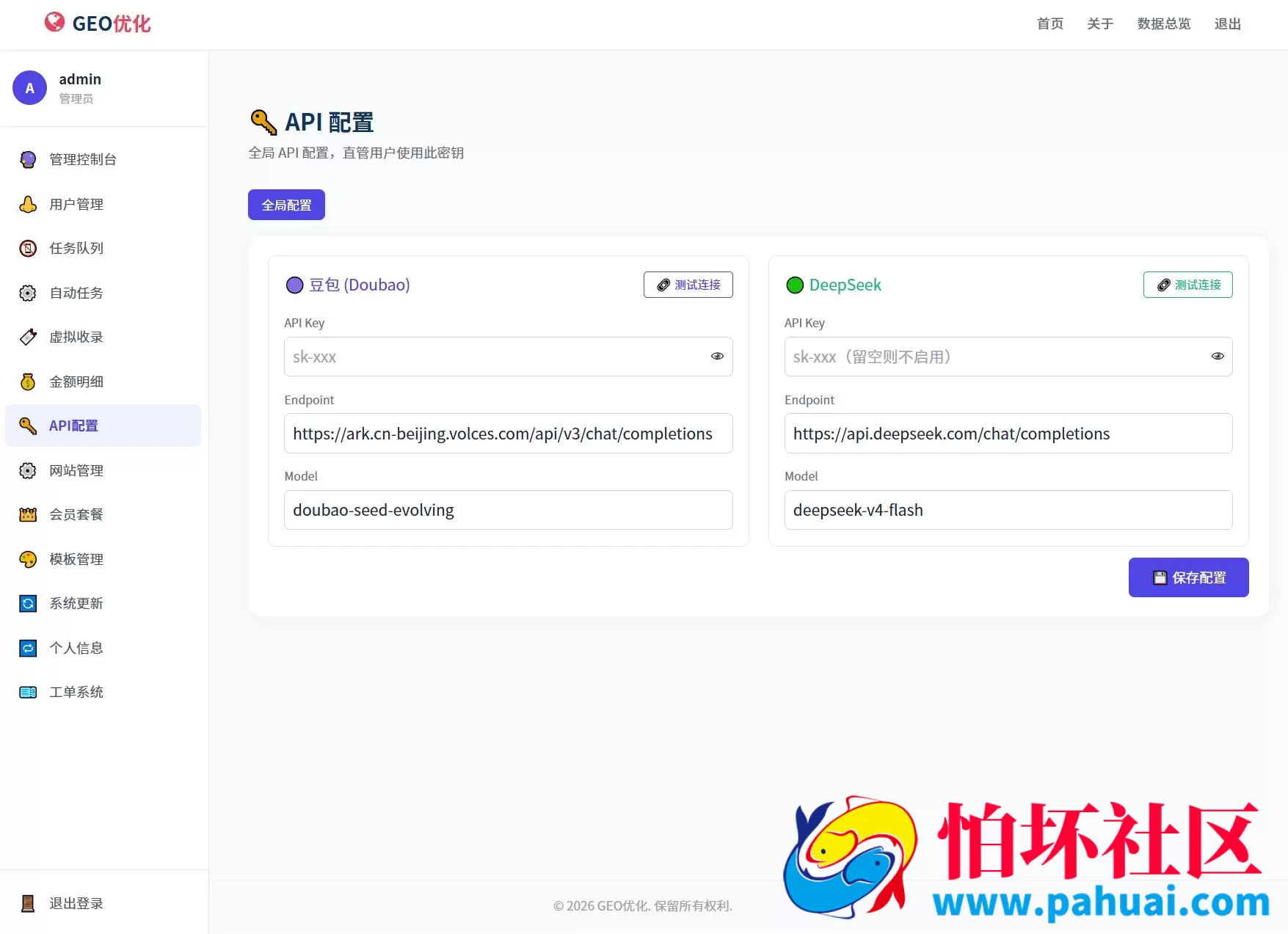Click the 会员套餐 crown icon
This screenshot has height=934, width=1288.
[x=28, y=514]
